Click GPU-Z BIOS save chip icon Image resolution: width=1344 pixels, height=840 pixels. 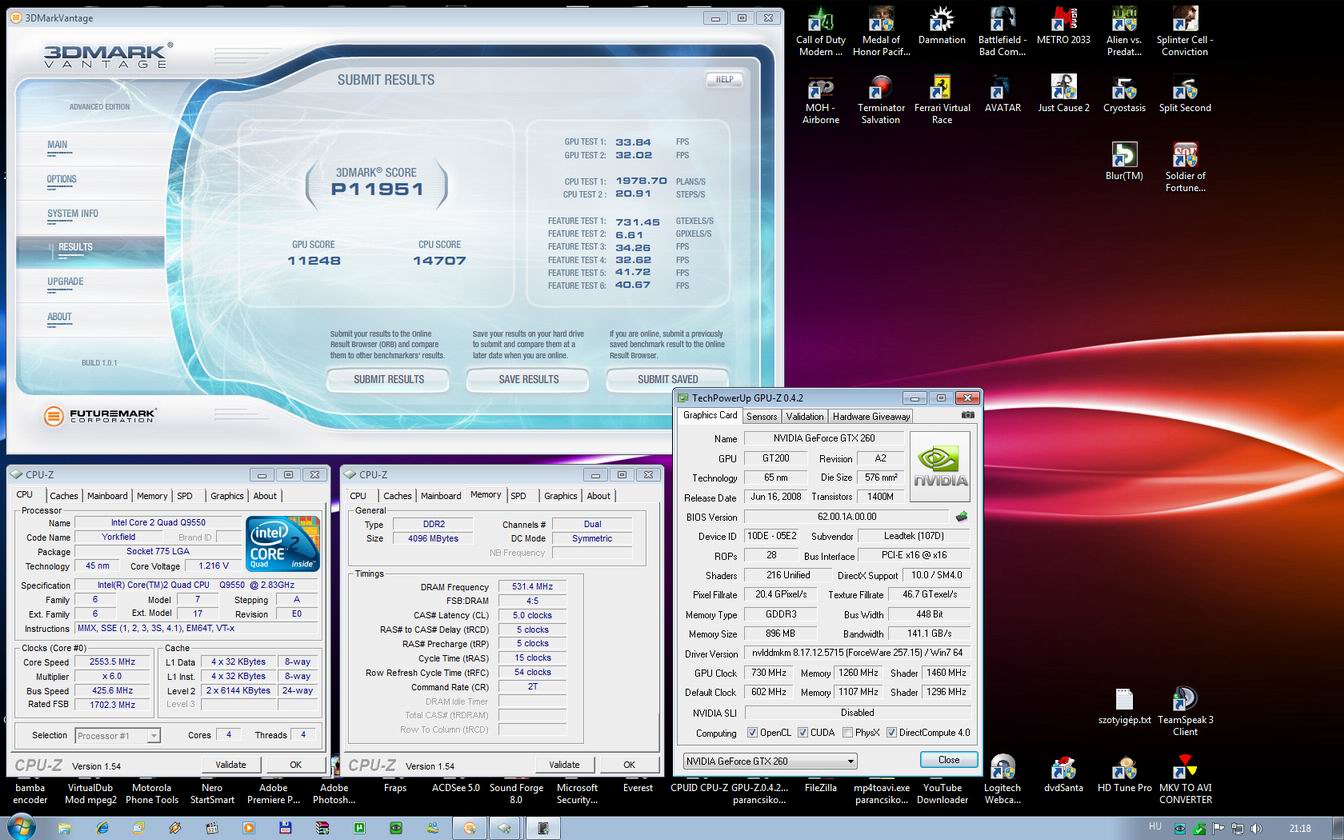coord(961,517)
